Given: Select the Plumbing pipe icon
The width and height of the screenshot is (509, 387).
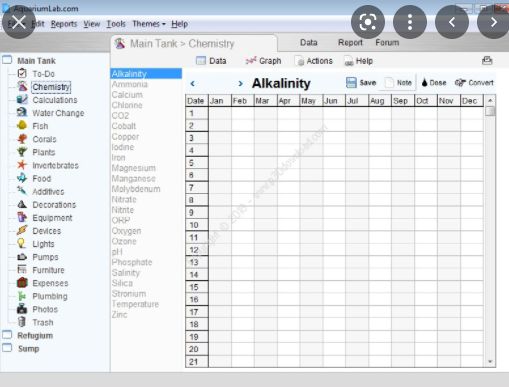Looking at the screenshot, I should click(x=22, y=296).
